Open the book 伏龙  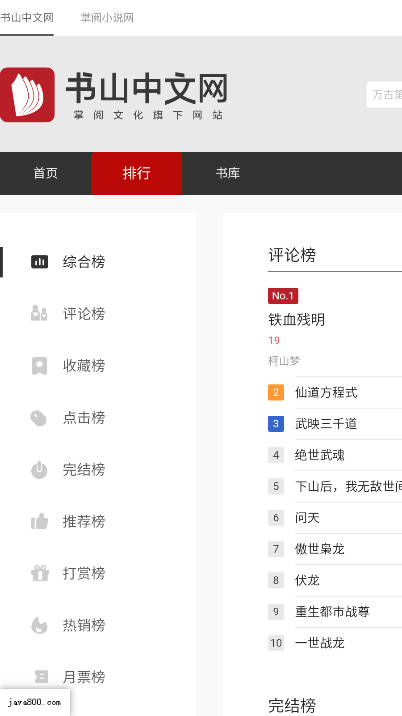point(307,580)
